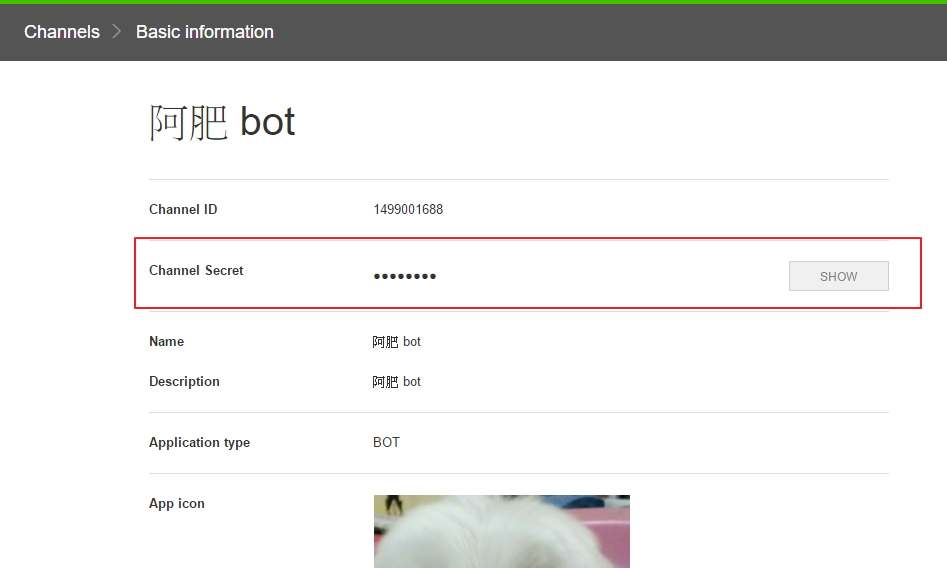The height and width of the screenshot is (568, 947).
Task: Open the App icon image thumbnail
Action: [x=501, y=532]
